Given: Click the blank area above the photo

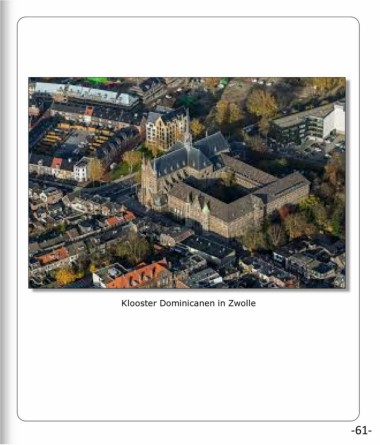Looking at the screenshot, I should pos(188,47).
